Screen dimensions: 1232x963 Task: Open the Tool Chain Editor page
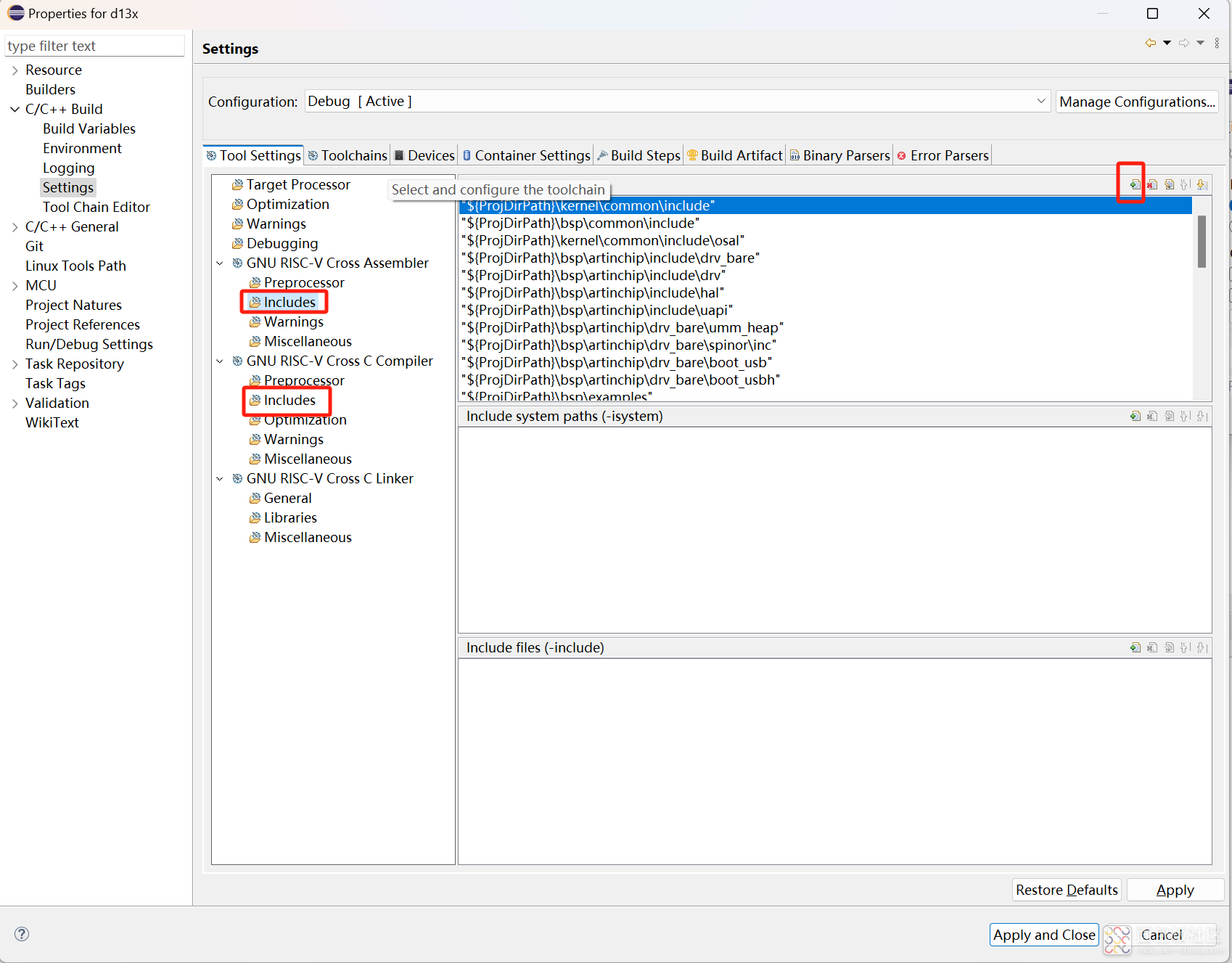tap(96, 208)
